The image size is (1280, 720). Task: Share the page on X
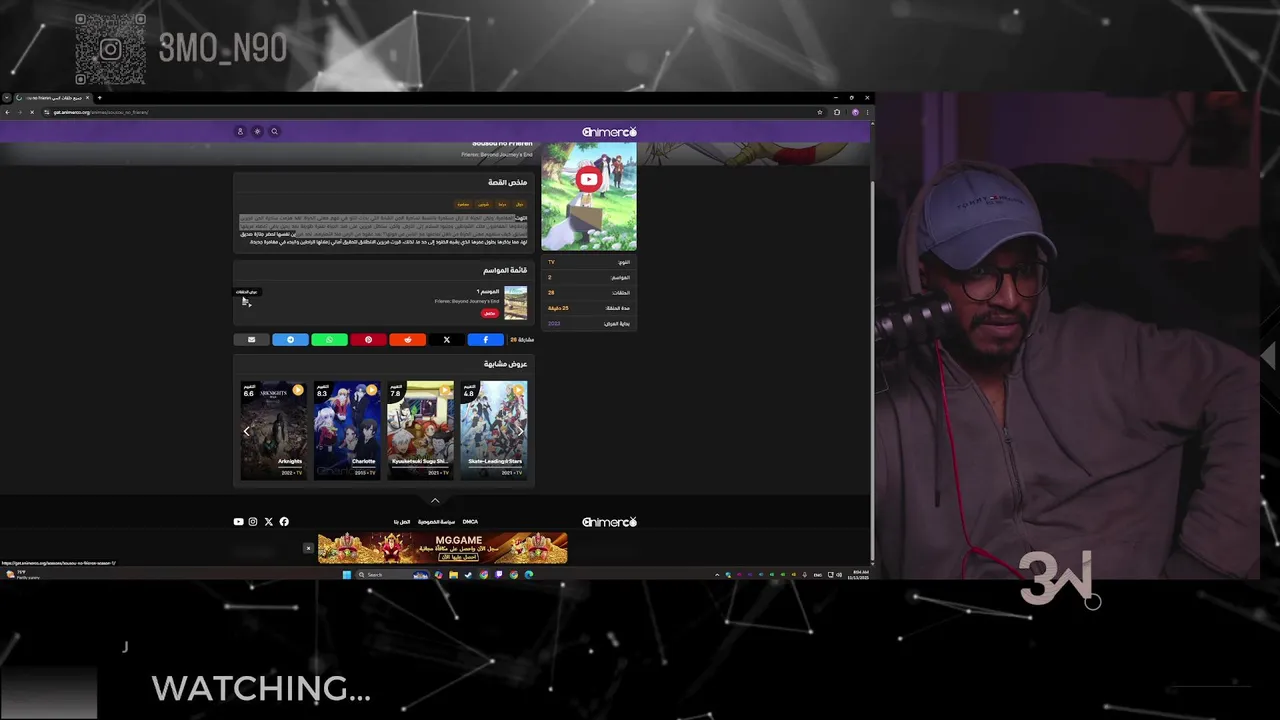coord(446,340)
